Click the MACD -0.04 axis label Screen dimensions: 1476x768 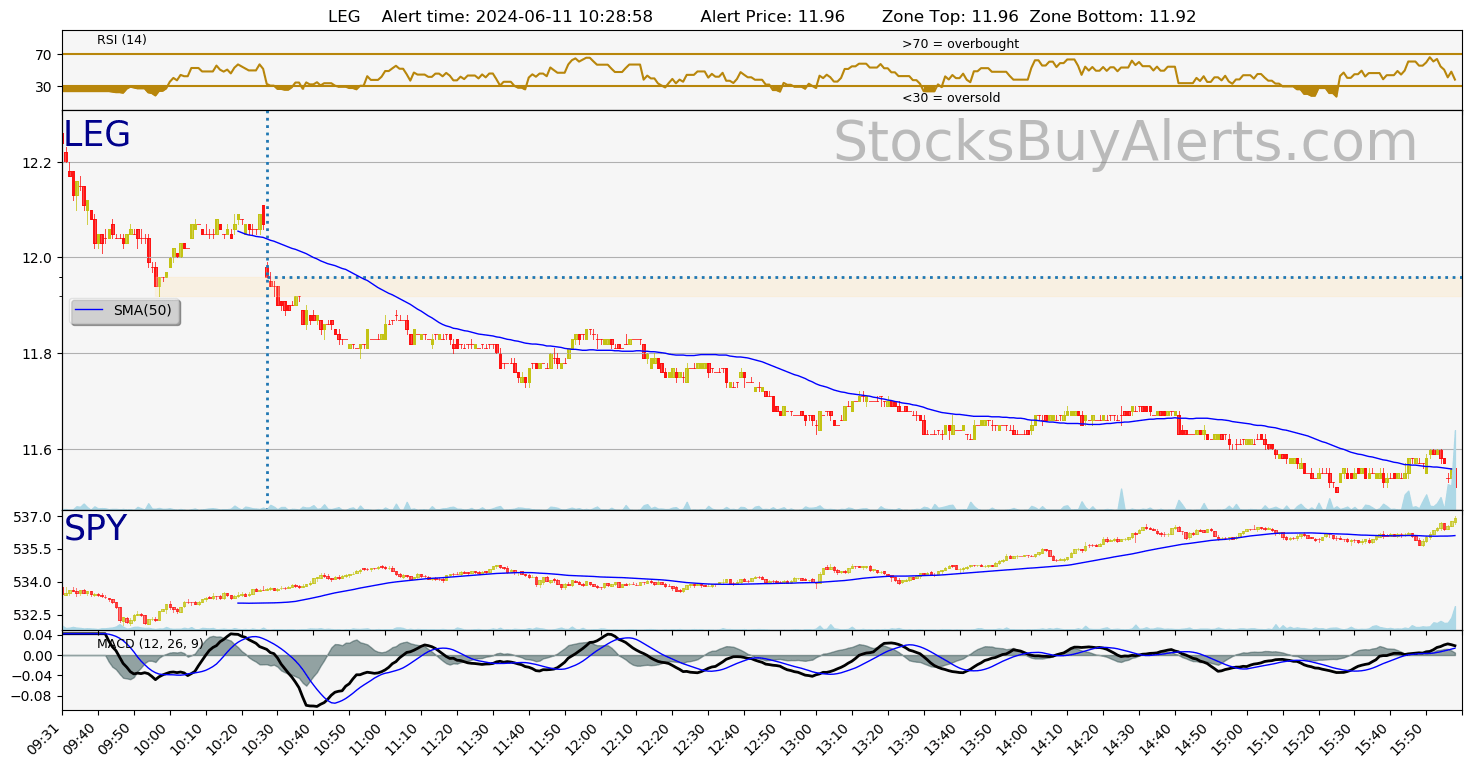coord(31,676)
